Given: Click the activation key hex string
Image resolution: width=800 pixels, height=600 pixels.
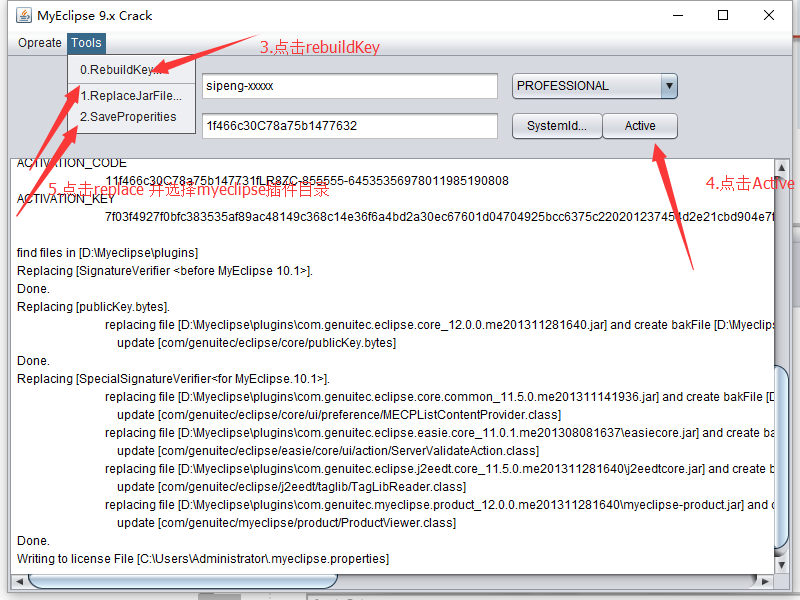Looking at the screenshot, I should tap(439, 217).
